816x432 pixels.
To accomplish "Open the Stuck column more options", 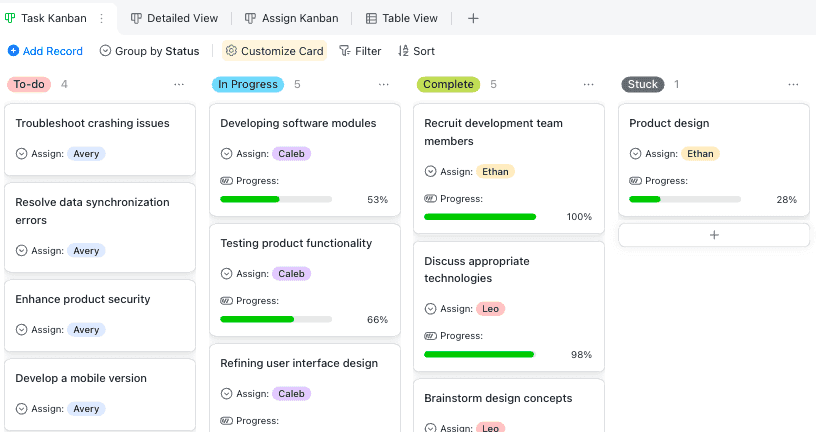I will coord(793,85).
